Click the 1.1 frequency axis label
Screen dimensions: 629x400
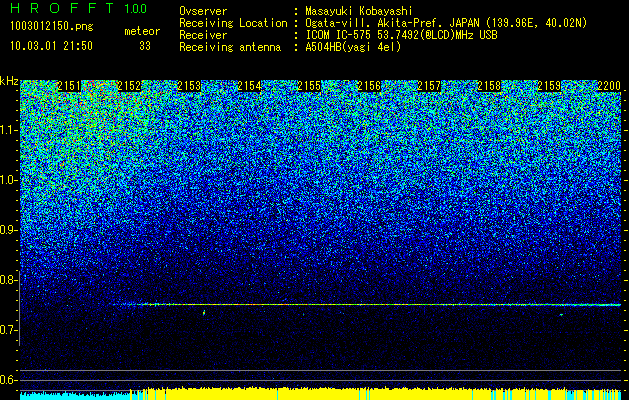(x=8, y=130)
